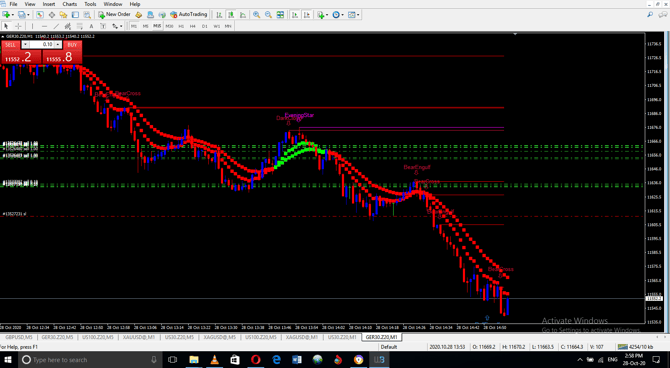The image size is (670, 368).
Task: Zoom in on the chart
Action: point(256,15)
